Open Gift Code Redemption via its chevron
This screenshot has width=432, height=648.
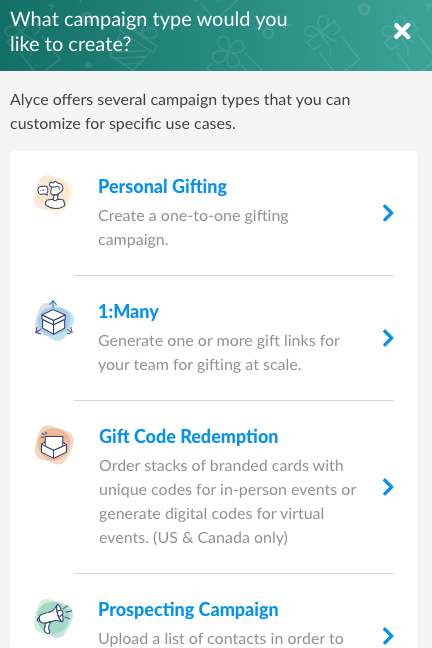tap(388, 487)
